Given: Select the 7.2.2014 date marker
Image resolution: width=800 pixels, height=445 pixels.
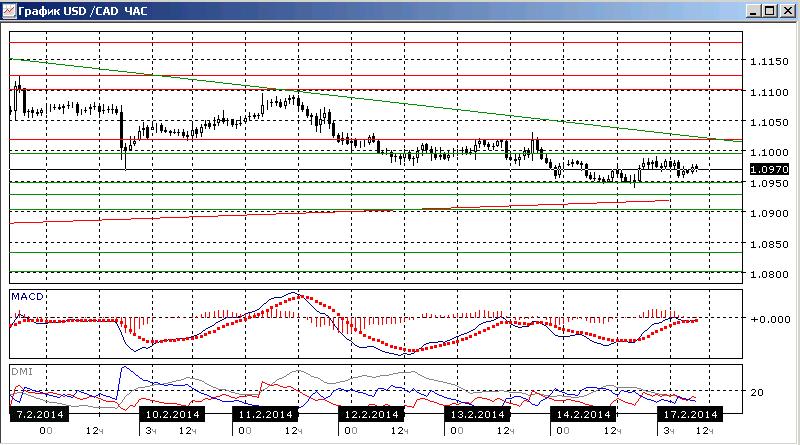Looking at the screenshot, I should pyautogui.click(x=40, y=414).
